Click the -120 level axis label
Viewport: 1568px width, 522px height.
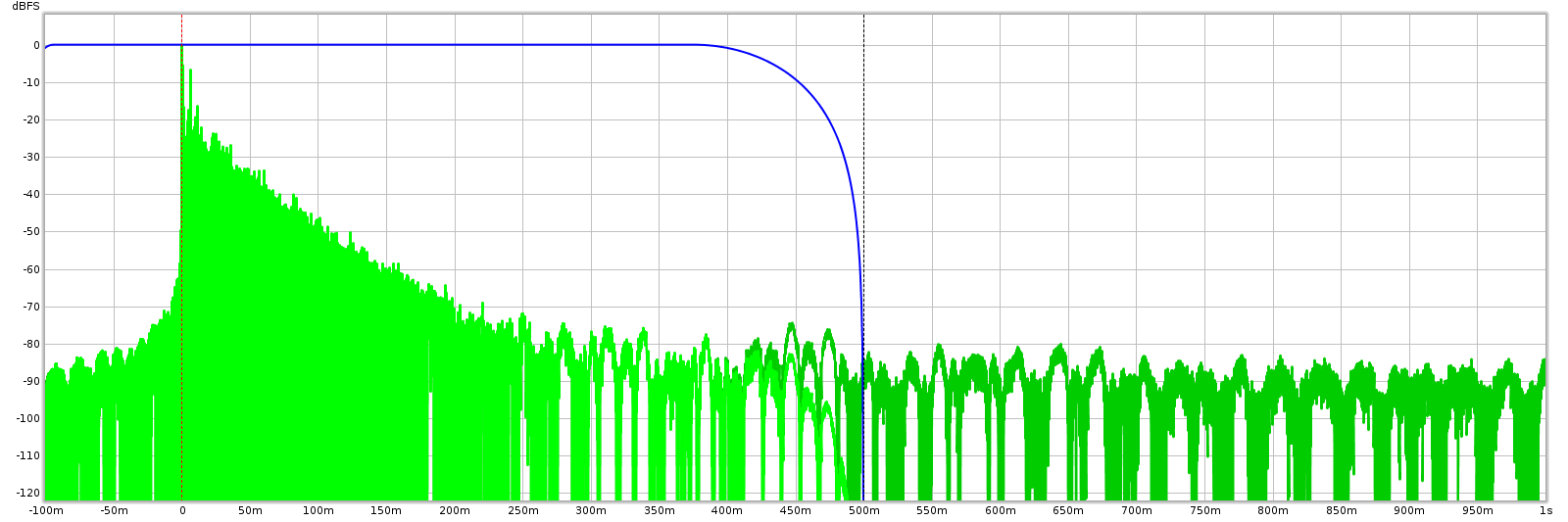(28, 493)
